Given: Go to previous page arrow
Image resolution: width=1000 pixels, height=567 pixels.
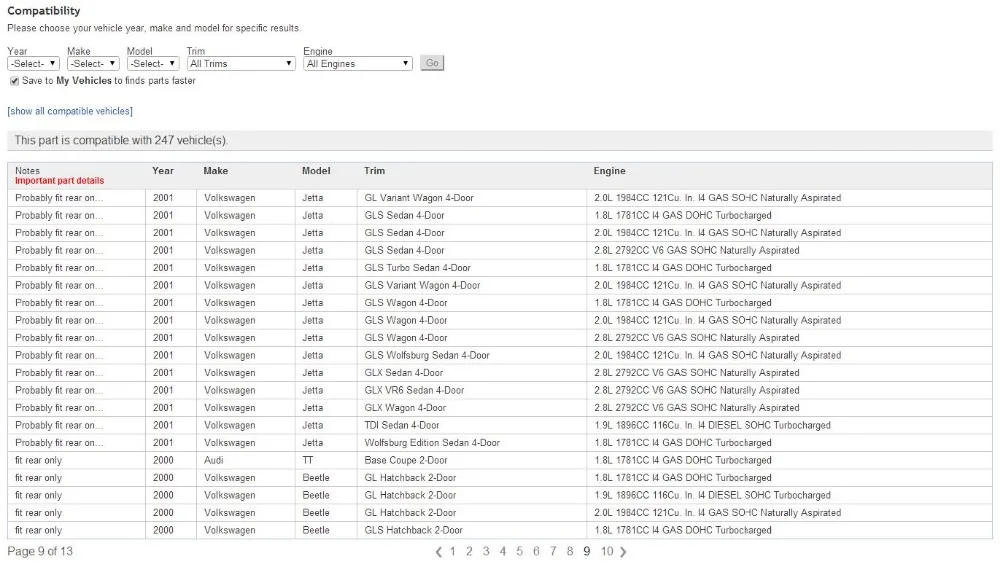Looking at the screenshot, I should pyautogui.click(x=439, y=552).
